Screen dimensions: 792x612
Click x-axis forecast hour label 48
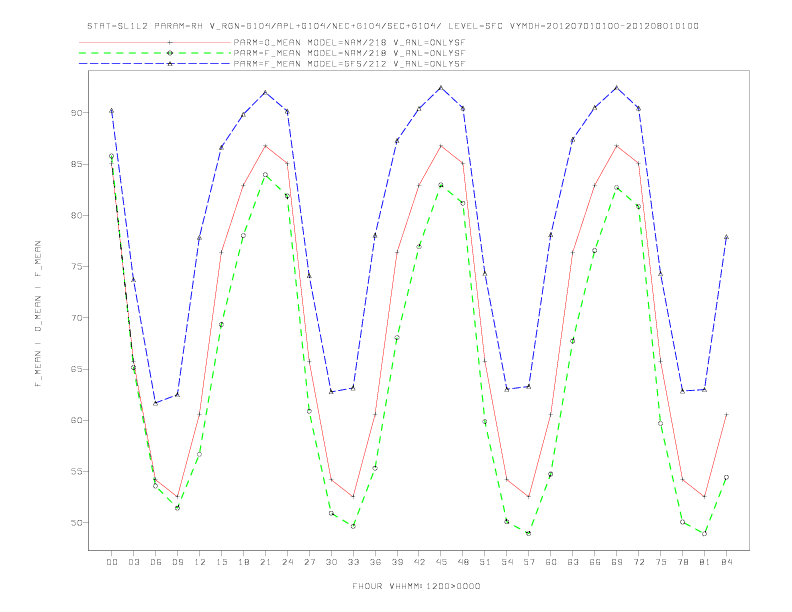pyautogui.click(x=463, y=562)
